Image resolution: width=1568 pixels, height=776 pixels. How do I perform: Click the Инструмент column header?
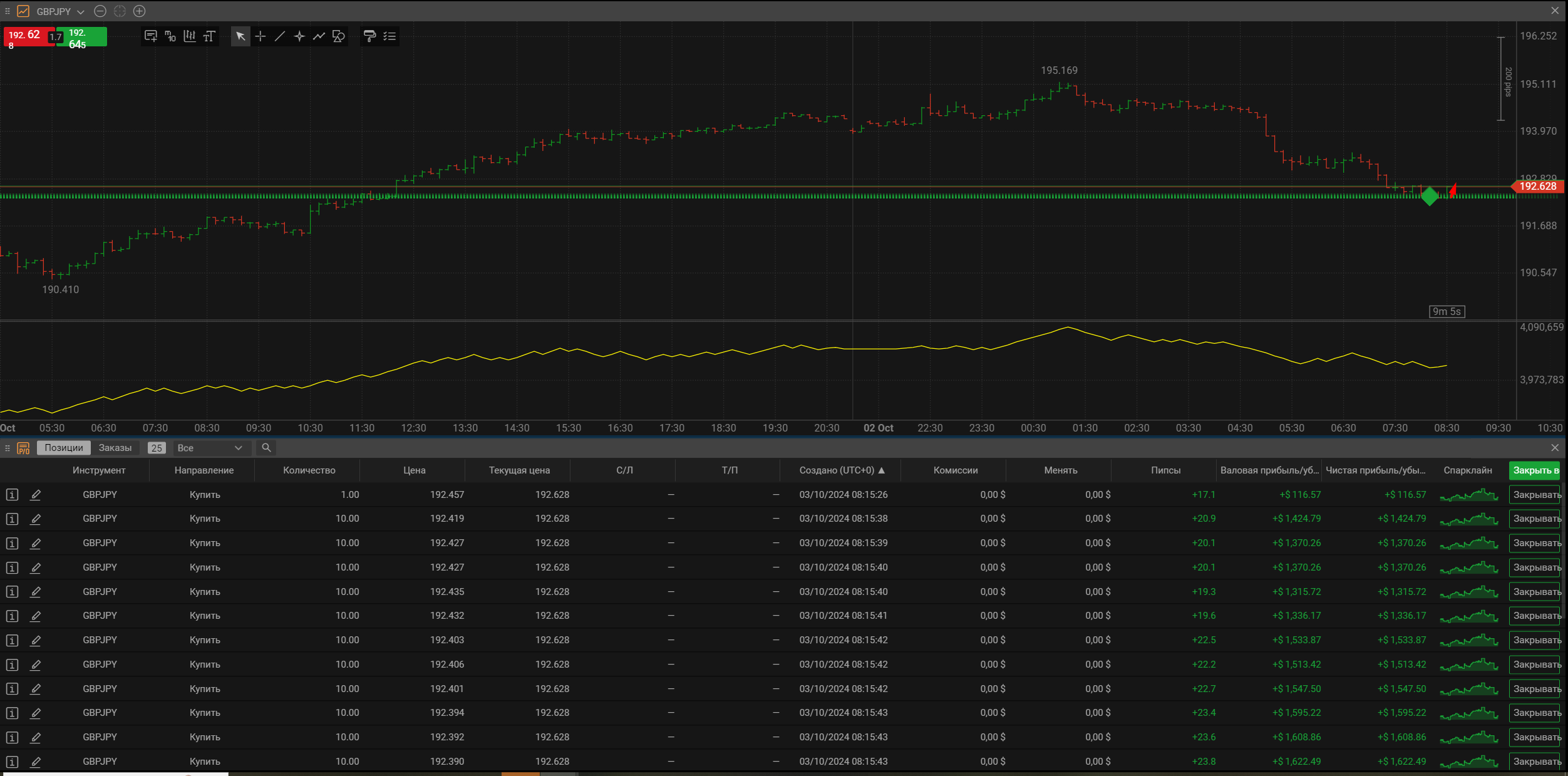(99, 470)
